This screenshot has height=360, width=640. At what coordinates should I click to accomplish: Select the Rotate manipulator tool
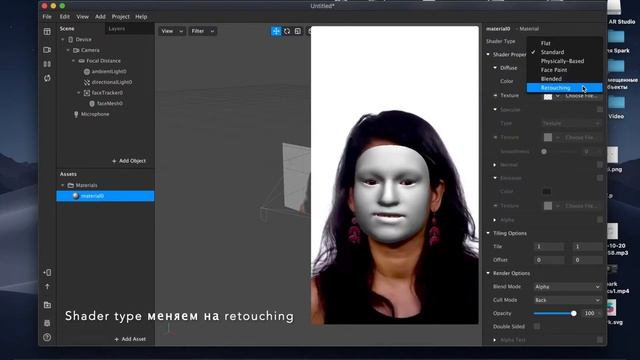(x=287, y=31)
